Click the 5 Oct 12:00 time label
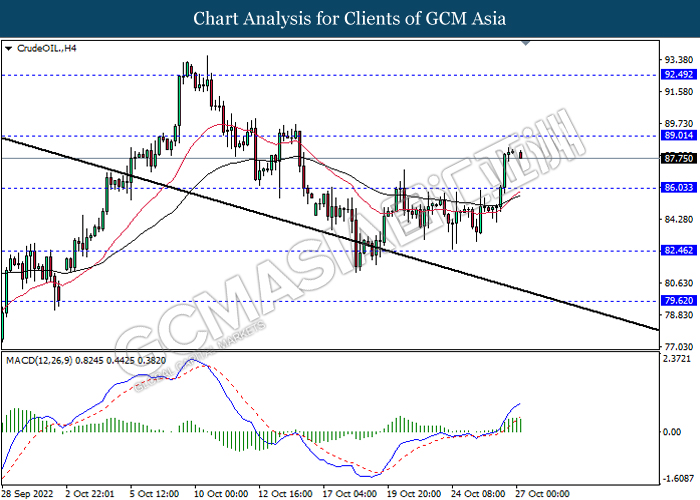This screenshot has width=700, height=500. 154,494
